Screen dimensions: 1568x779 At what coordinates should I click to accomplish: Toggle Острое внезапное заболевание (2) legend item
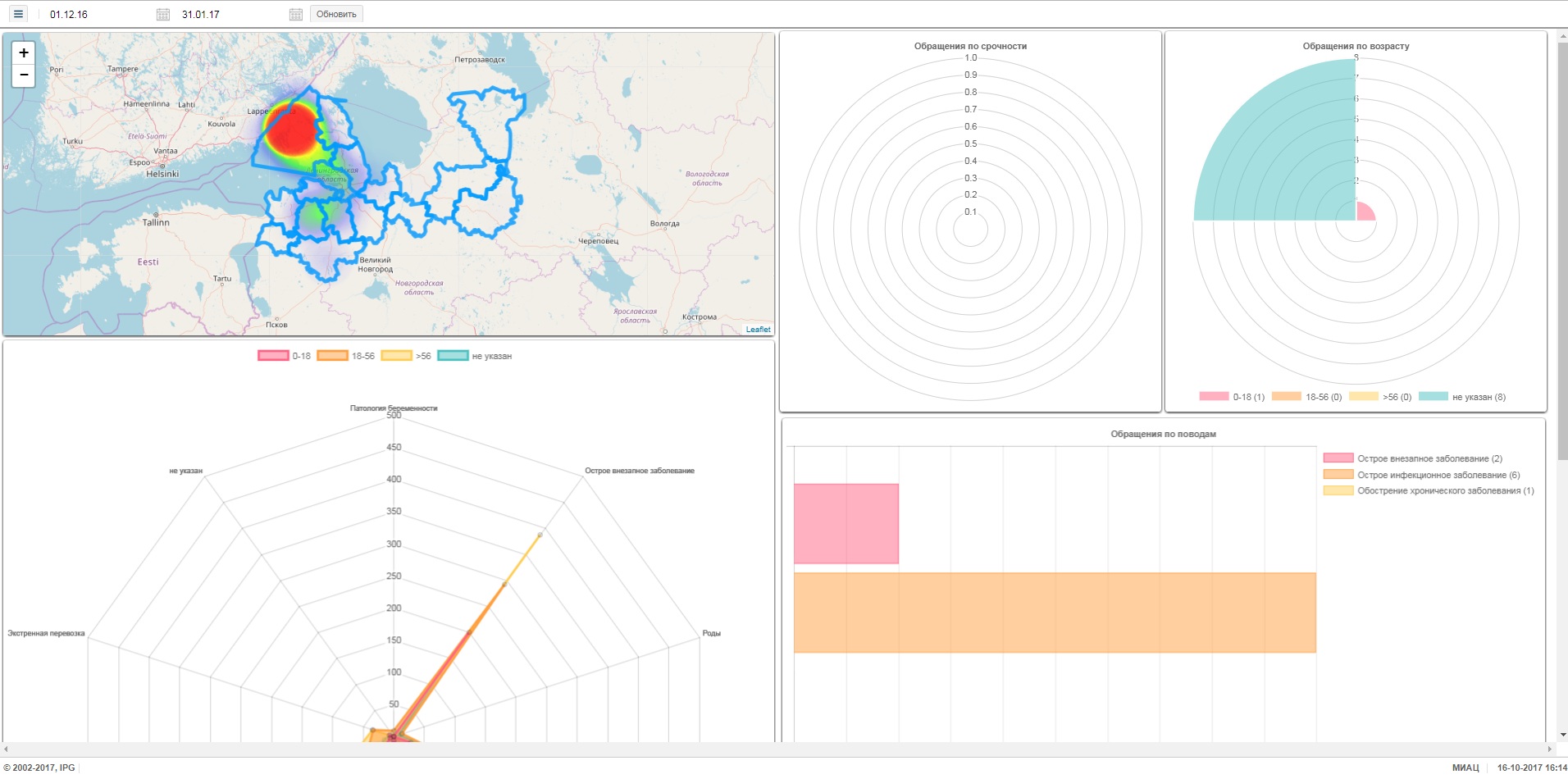point(1413,458)
